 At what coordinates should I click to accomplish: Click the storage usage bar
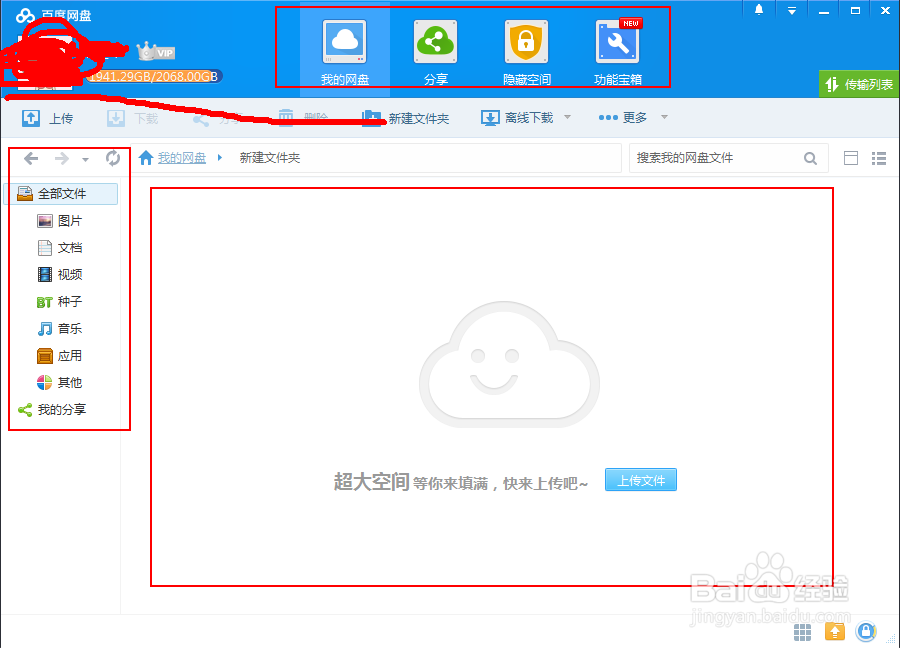click(x=154, y=76)
